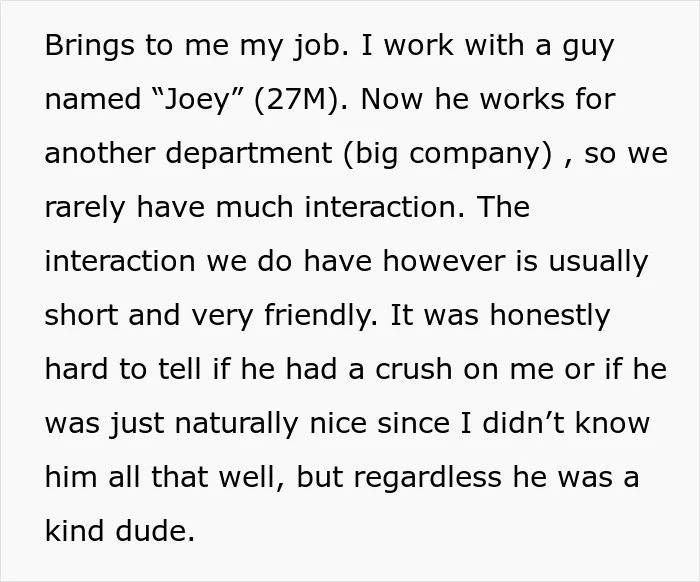Viewport: 700px width, 582px height.
Task: Click the word "Brings" at paragraph start
Action: click(x=89, y=46)
